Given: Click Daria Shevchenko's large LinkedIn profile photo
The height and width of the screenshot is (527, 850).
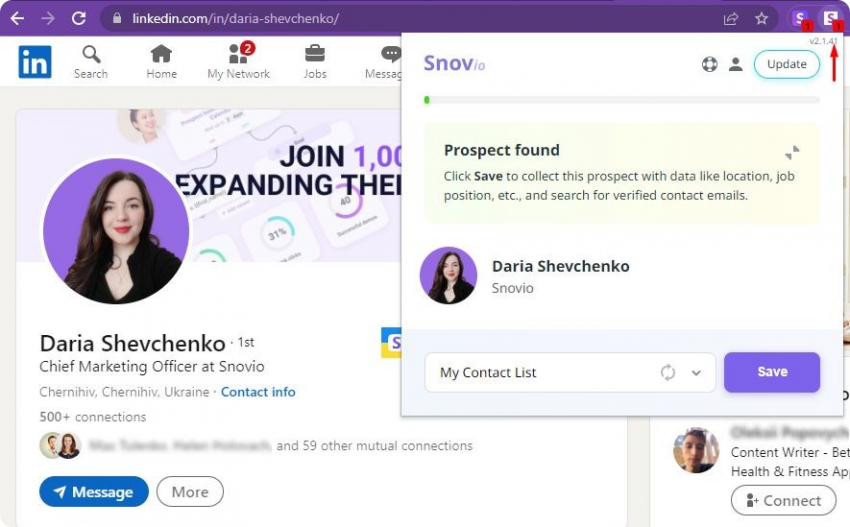Looking at the screenshot, I should tap(116, 231).
